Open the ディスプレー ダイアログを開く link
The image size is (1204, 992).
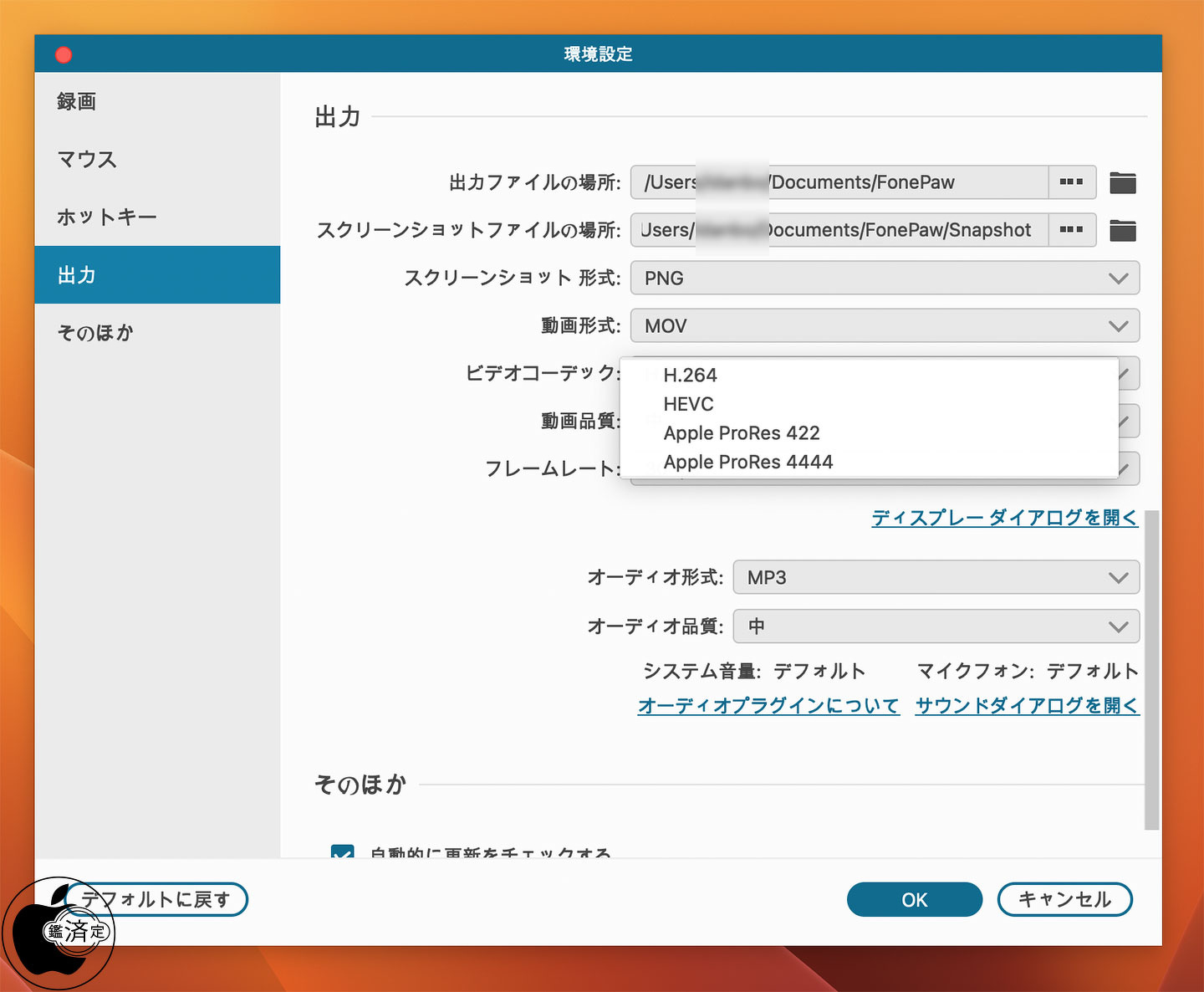pyautogui.click(x=1004, y=518)
